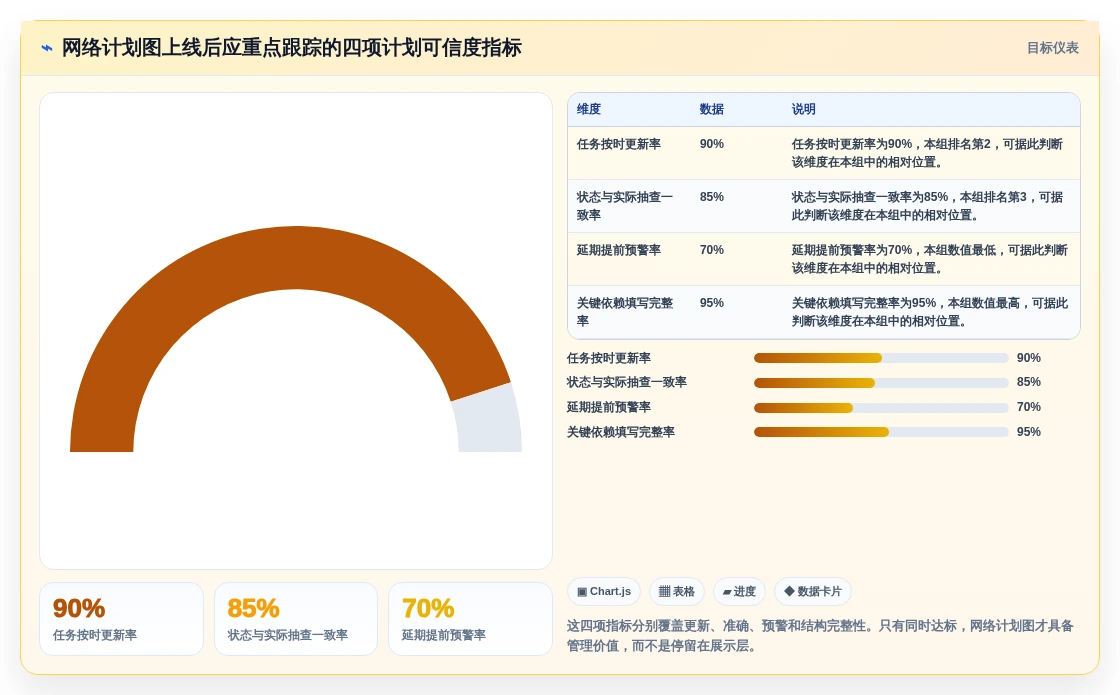Select the 进度 tag chip

[x=739, y=591]
